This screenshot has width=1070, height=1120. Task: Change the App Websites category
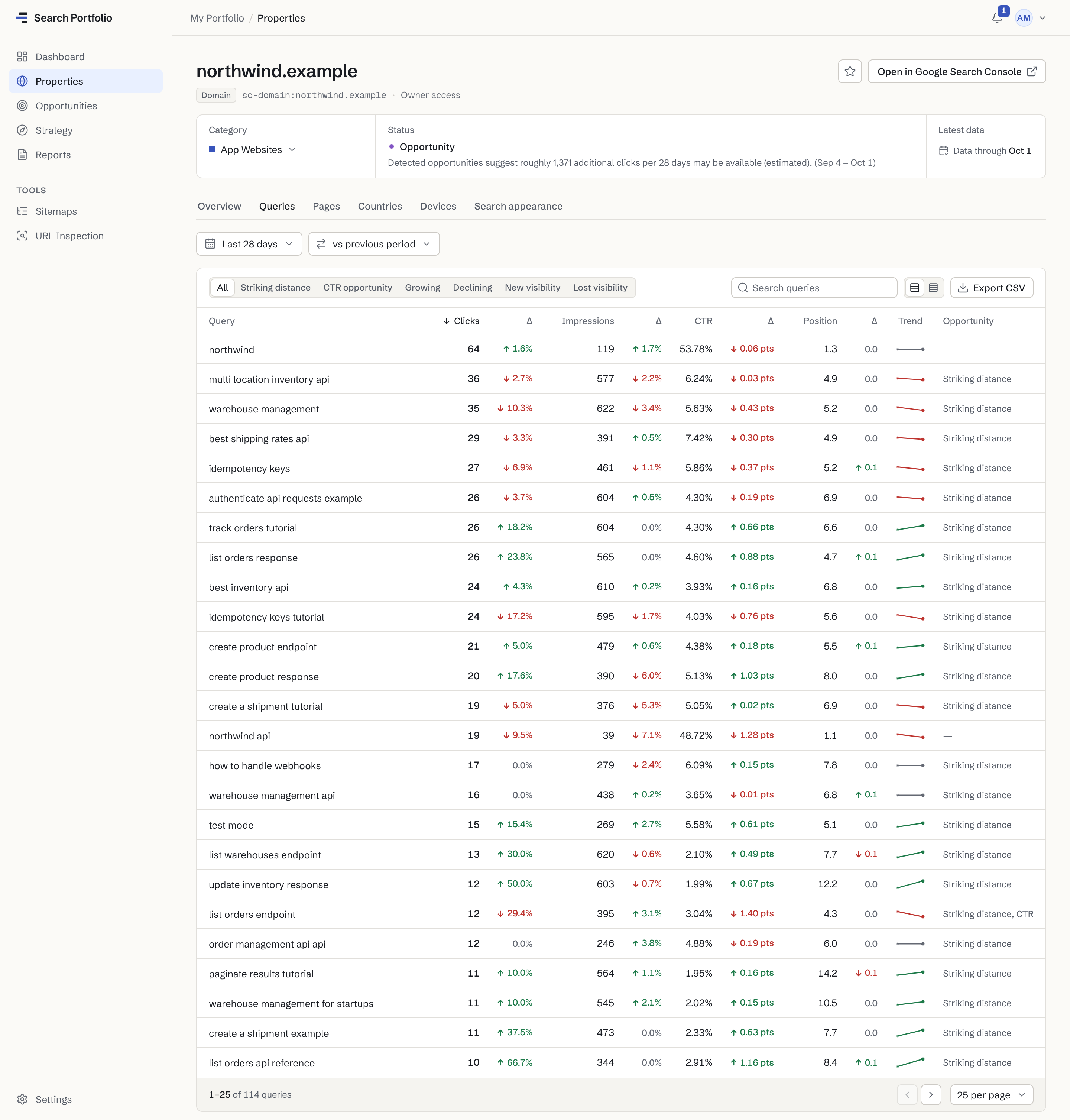point(252,149)
